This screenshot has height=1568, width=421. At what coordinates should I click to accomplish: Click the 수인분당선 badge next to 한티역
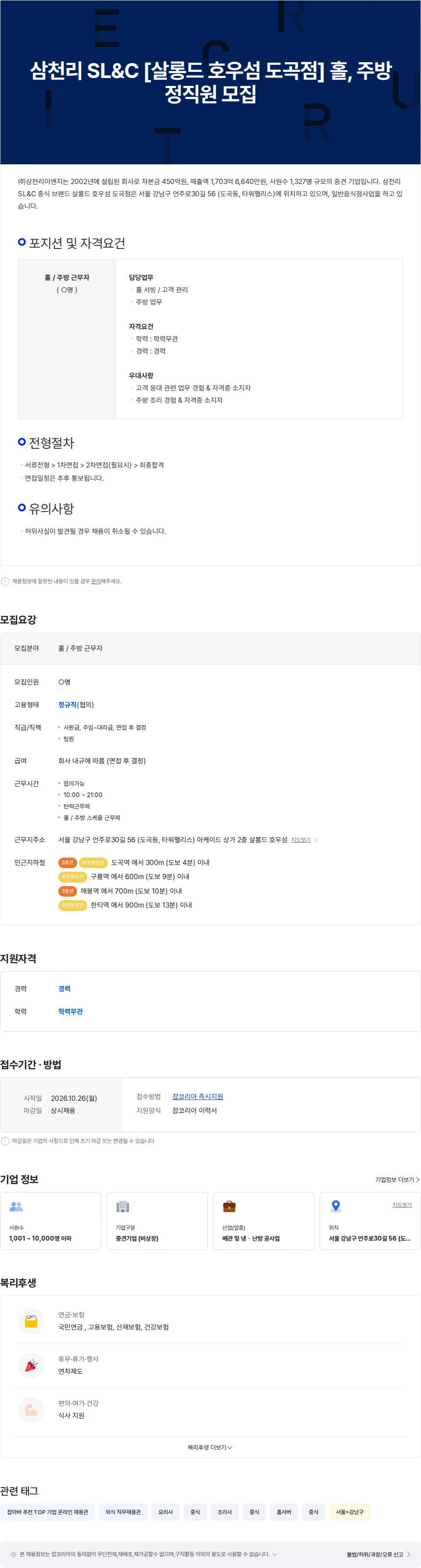coord(72,905)
